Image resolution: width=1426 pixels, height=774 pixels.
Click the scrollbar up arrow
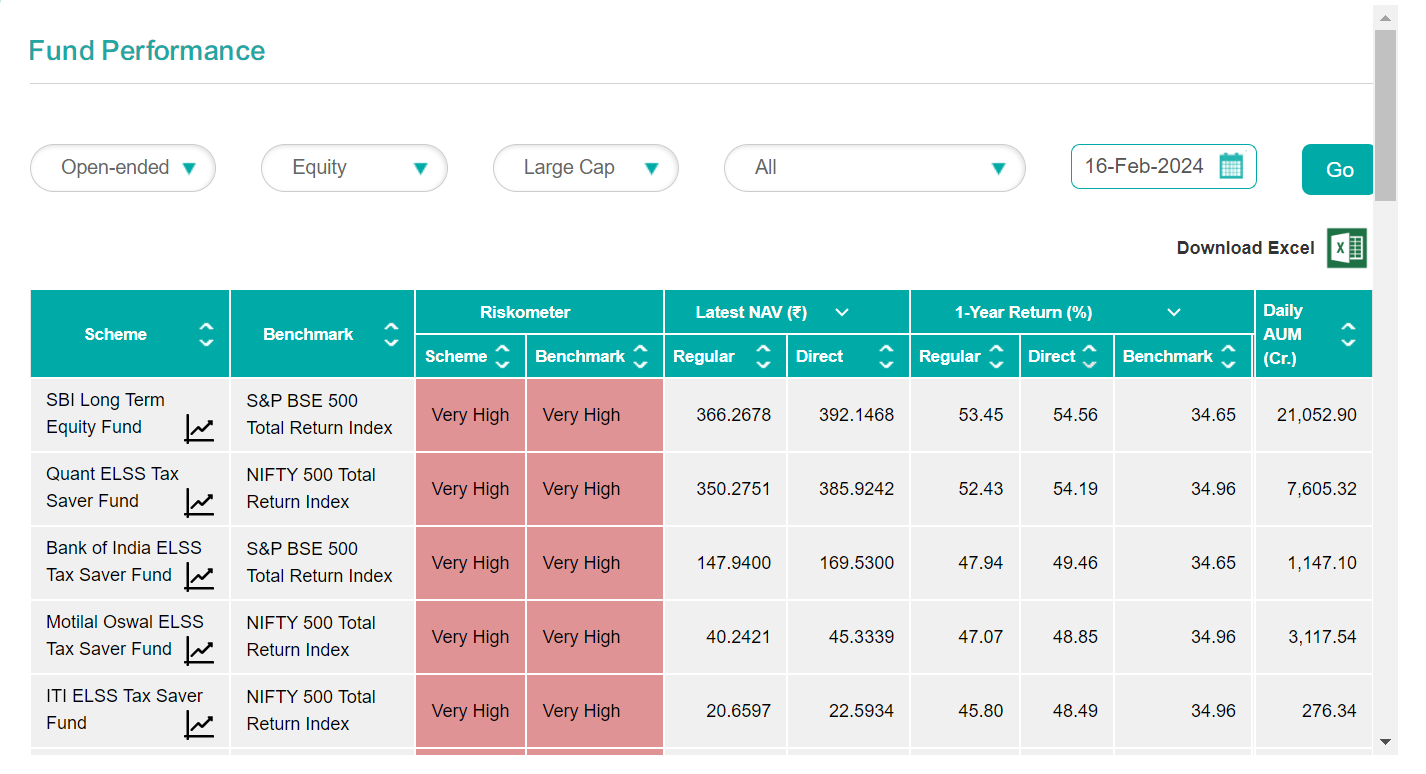(x=1385, y=18)
